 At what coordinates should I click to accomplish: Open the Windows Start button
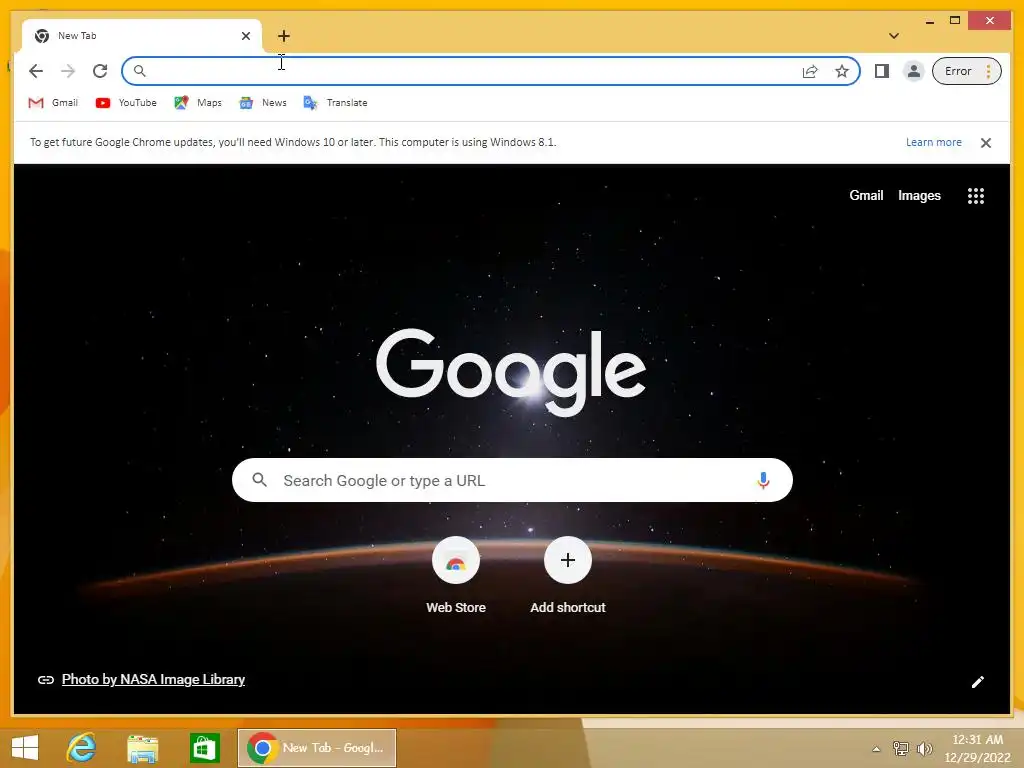point(25,748)
